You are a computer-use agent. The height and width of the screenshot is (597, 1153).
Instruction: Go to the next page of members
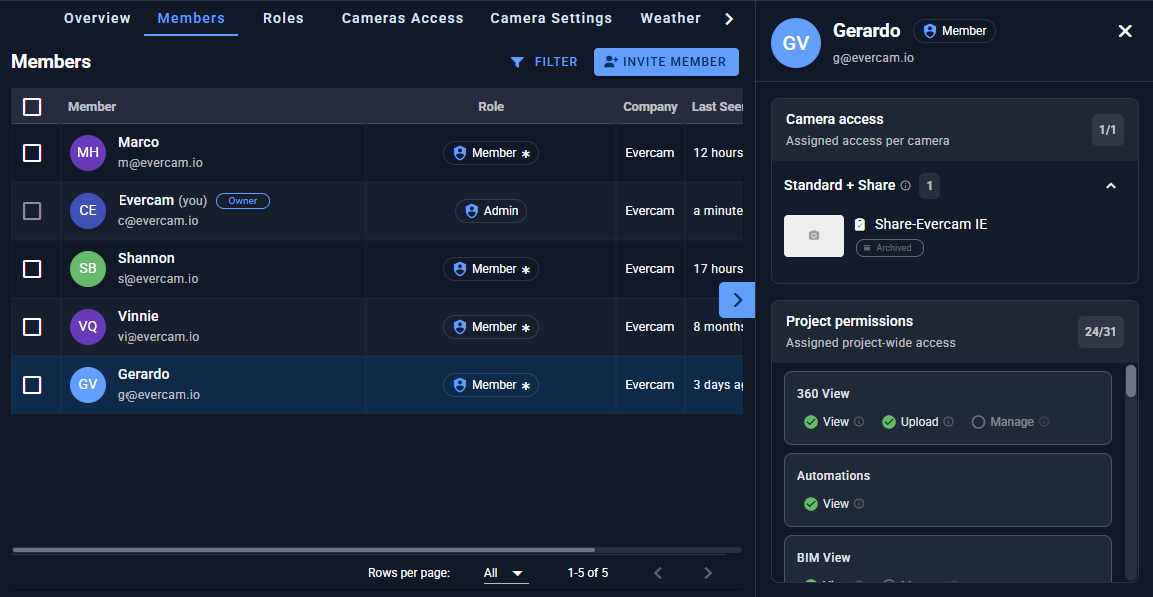(x=708, y=573)
